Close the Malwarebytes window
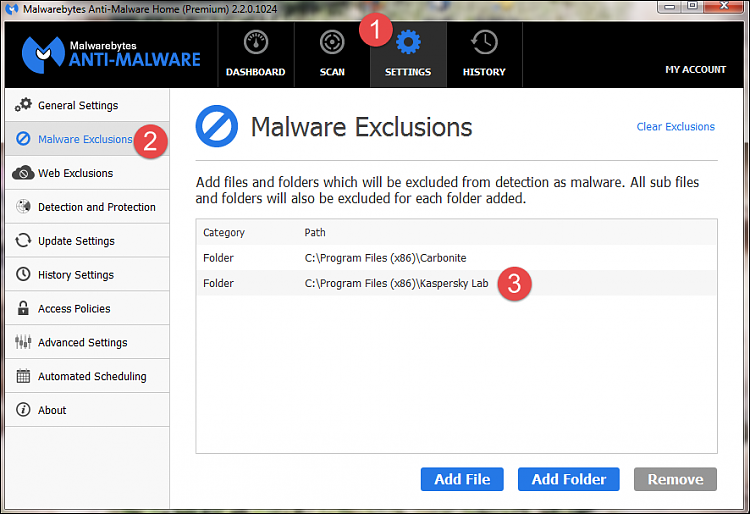This screenshot has width=750, height=514. [724, 7]
